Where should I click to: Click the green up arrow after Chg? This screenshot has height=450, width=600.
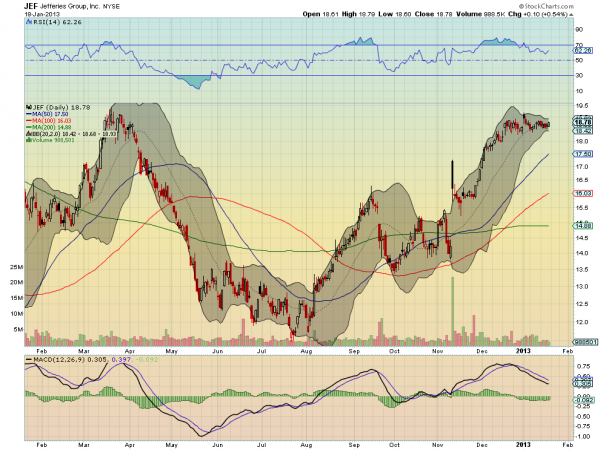pyautogui.click(x=571, y=15)
